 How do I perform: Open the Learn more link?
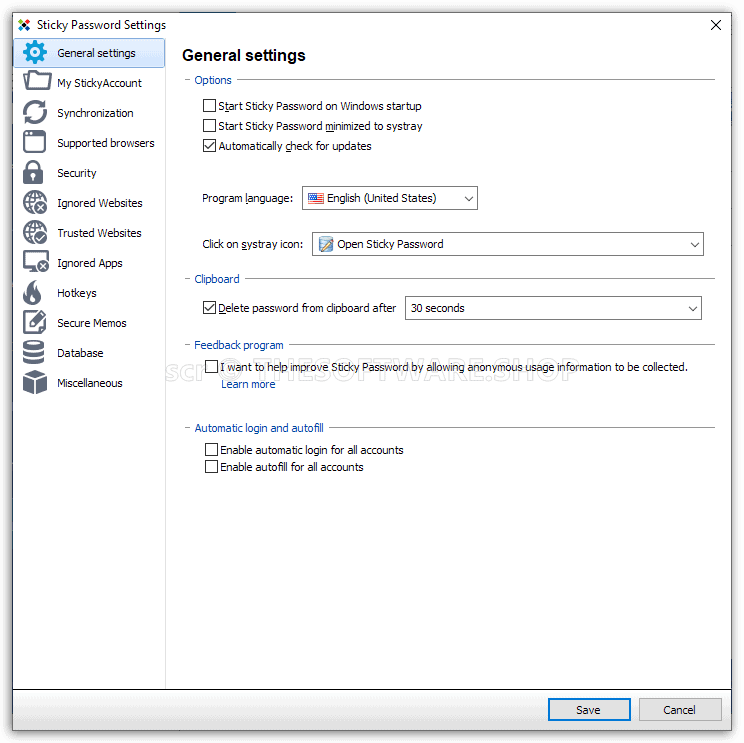248,384
